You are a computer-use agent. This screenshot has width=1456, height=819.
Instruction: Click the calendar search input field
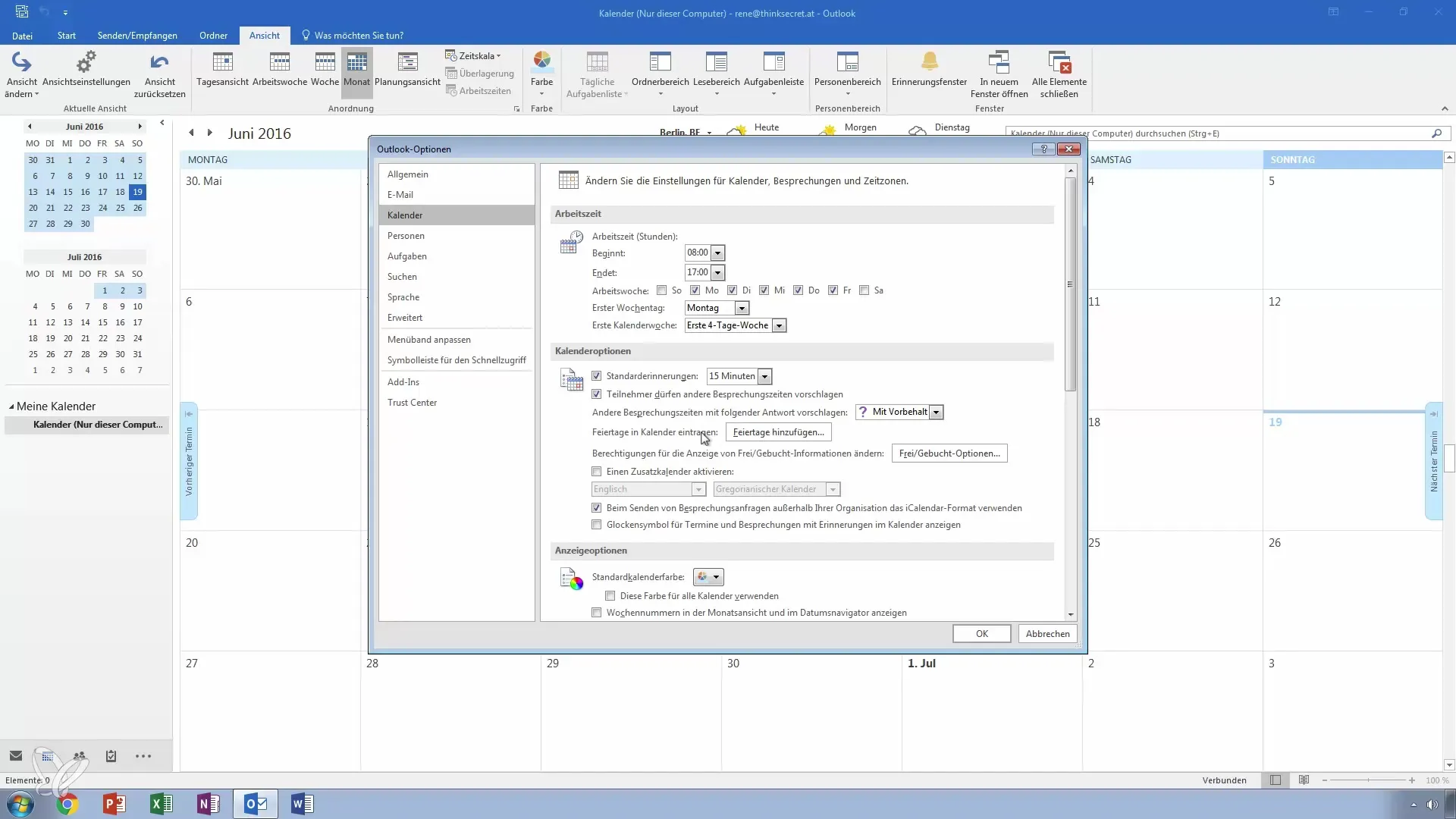coord(1218,133)
